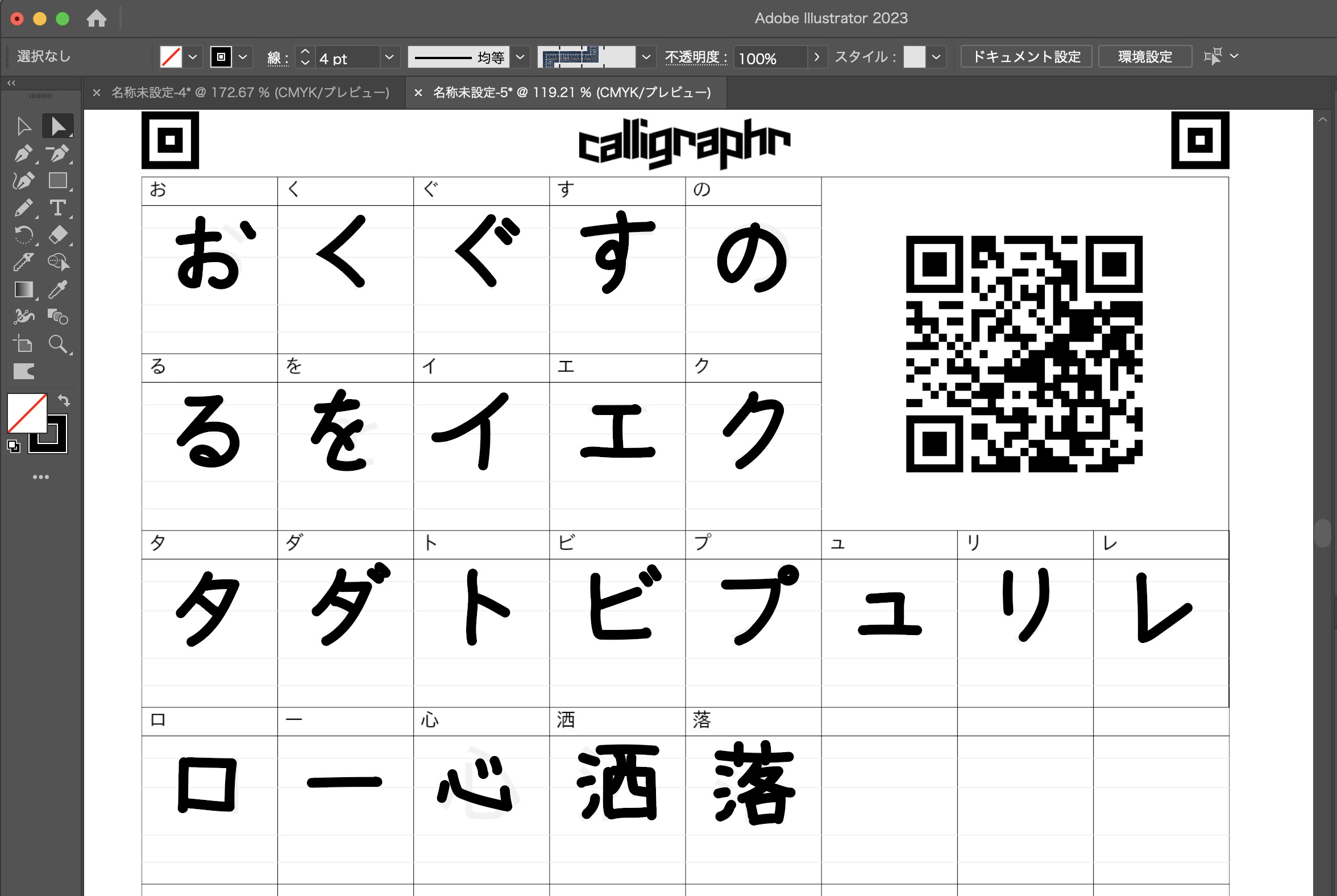Swap fill and stroke colors
Image resolution: width=1337 pixels, height=896 pixels.
pos(64,401)
